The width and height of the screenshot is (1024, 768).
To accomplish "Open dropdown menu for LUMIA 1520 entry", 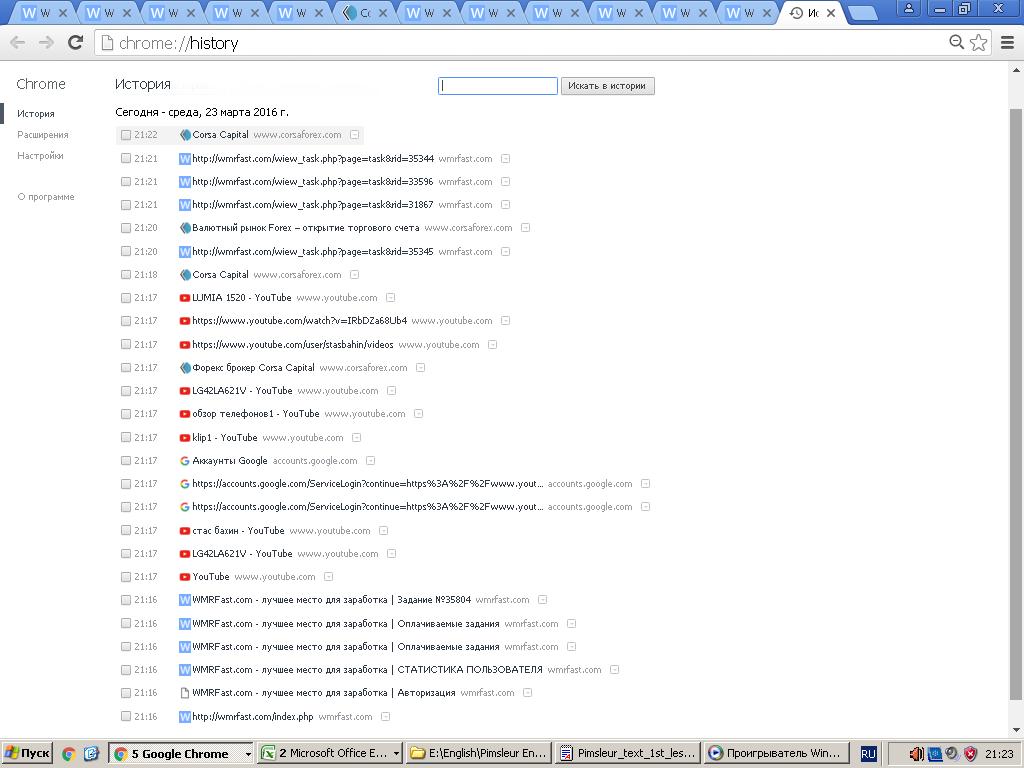I will pyautogui.click(x=391, y=298).
